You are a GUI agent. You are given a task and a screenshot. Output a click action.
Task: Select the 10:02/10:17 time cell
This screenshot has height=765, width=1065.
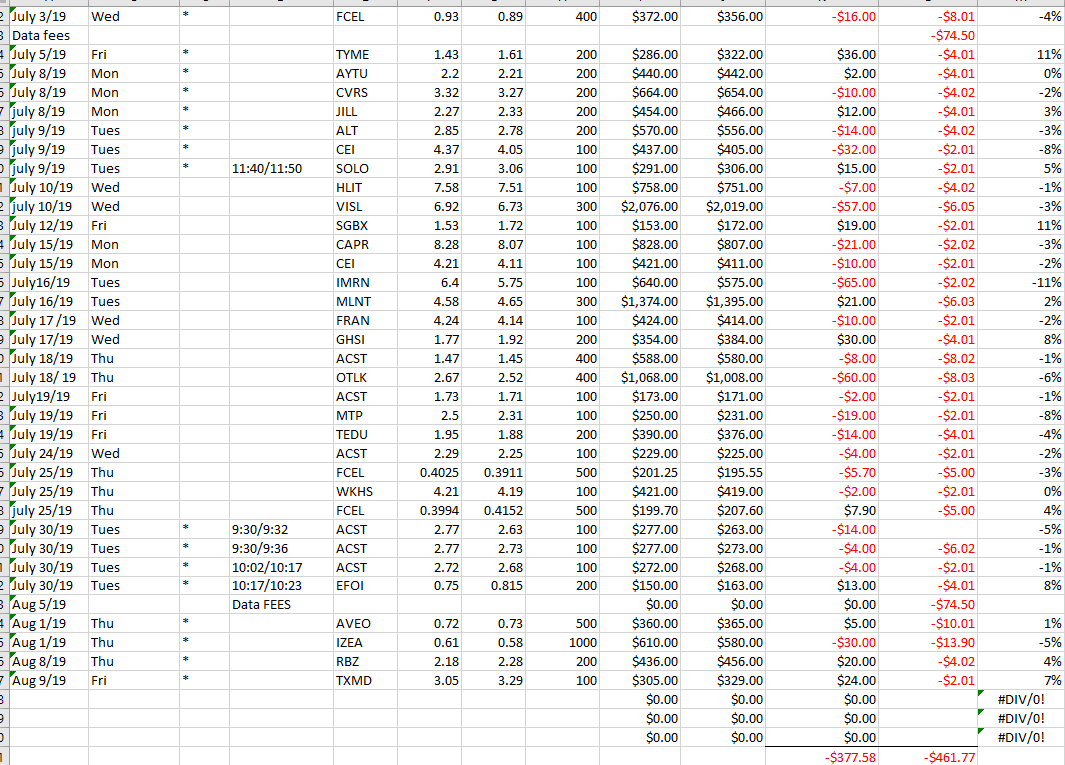point(281,568)
